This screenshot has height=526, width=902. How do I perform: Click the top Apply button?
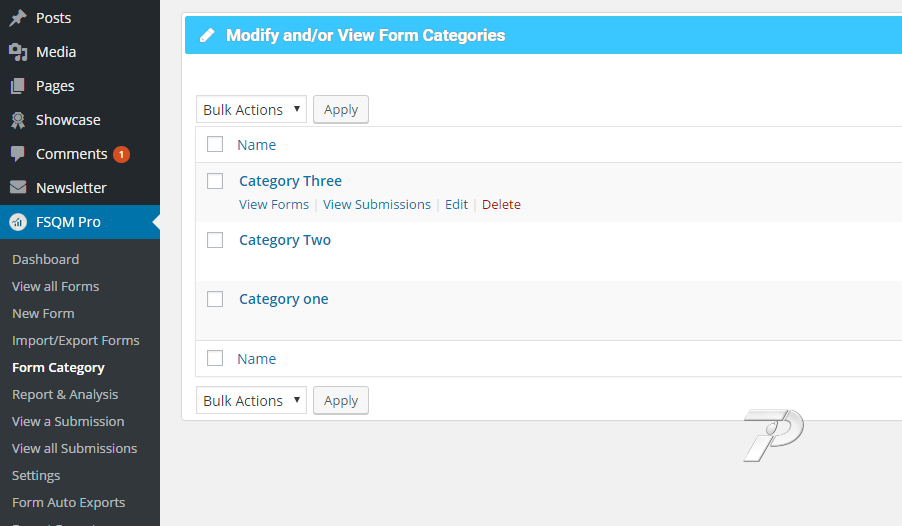pyautogui.click(x=341, y=109)
